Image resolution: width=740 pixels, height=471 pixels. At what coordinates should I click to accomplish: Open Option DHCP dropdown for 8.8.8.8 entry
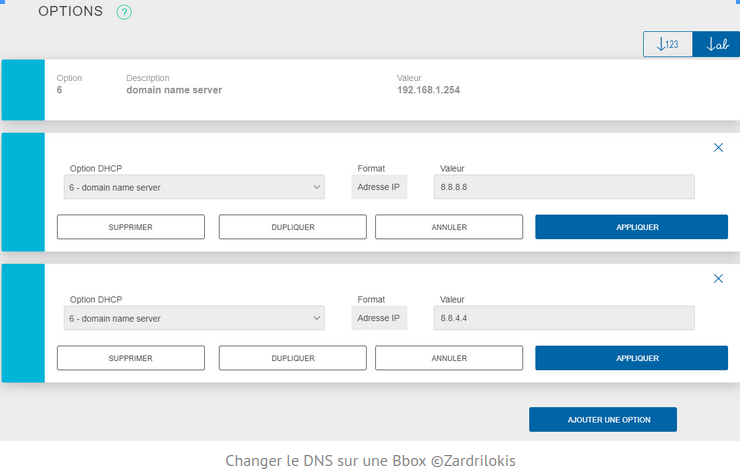point(191,187)
